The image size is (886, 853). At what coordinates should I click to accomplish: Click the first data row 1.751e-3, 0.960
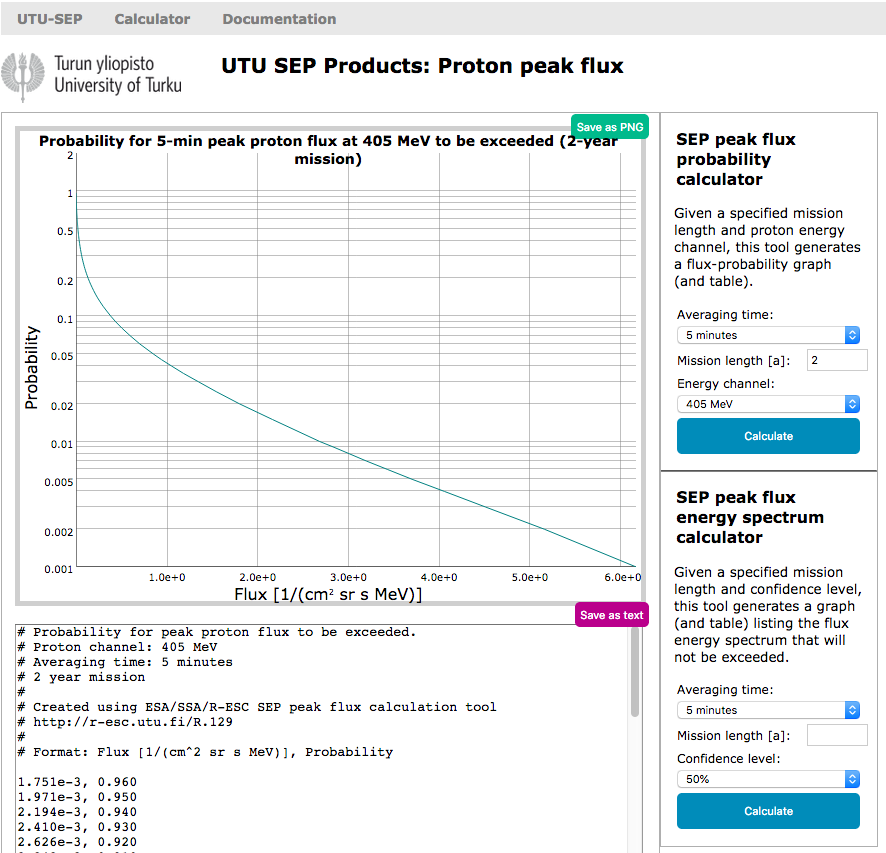coord(77,782)
